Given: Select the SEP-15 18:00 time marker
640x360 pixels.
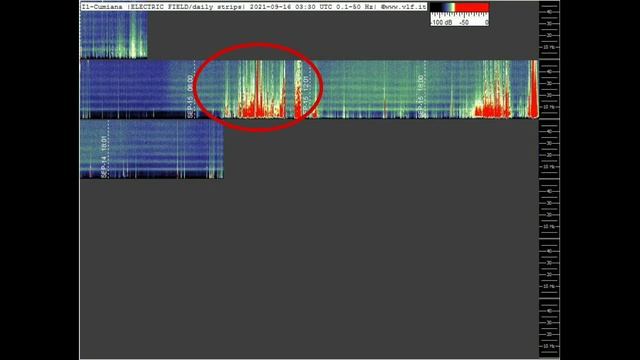Looking at the screenshot, I should click(420, 96).
